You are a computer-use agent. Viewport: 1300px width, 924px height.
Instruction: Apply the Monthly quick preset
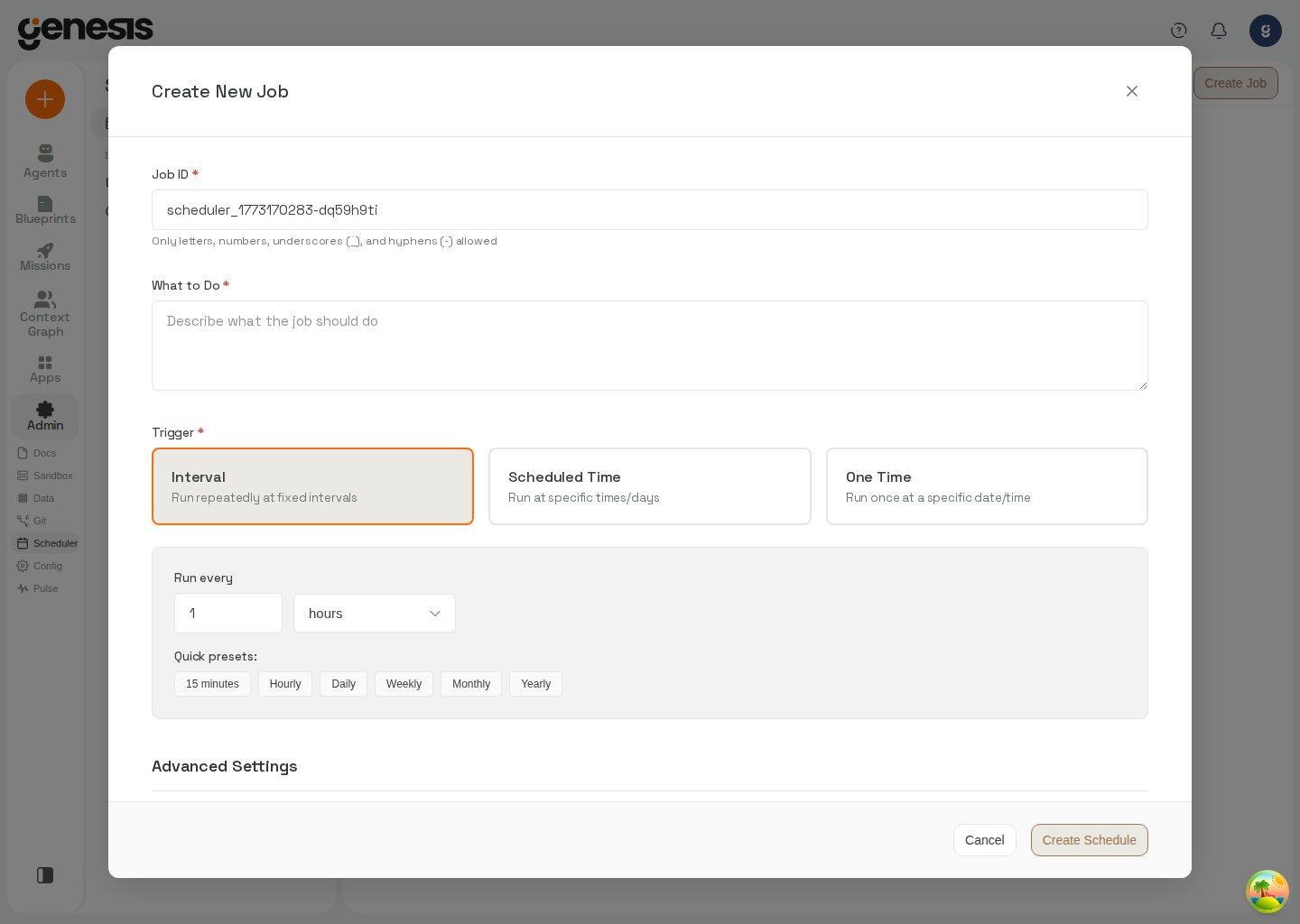tap(471, 684)
